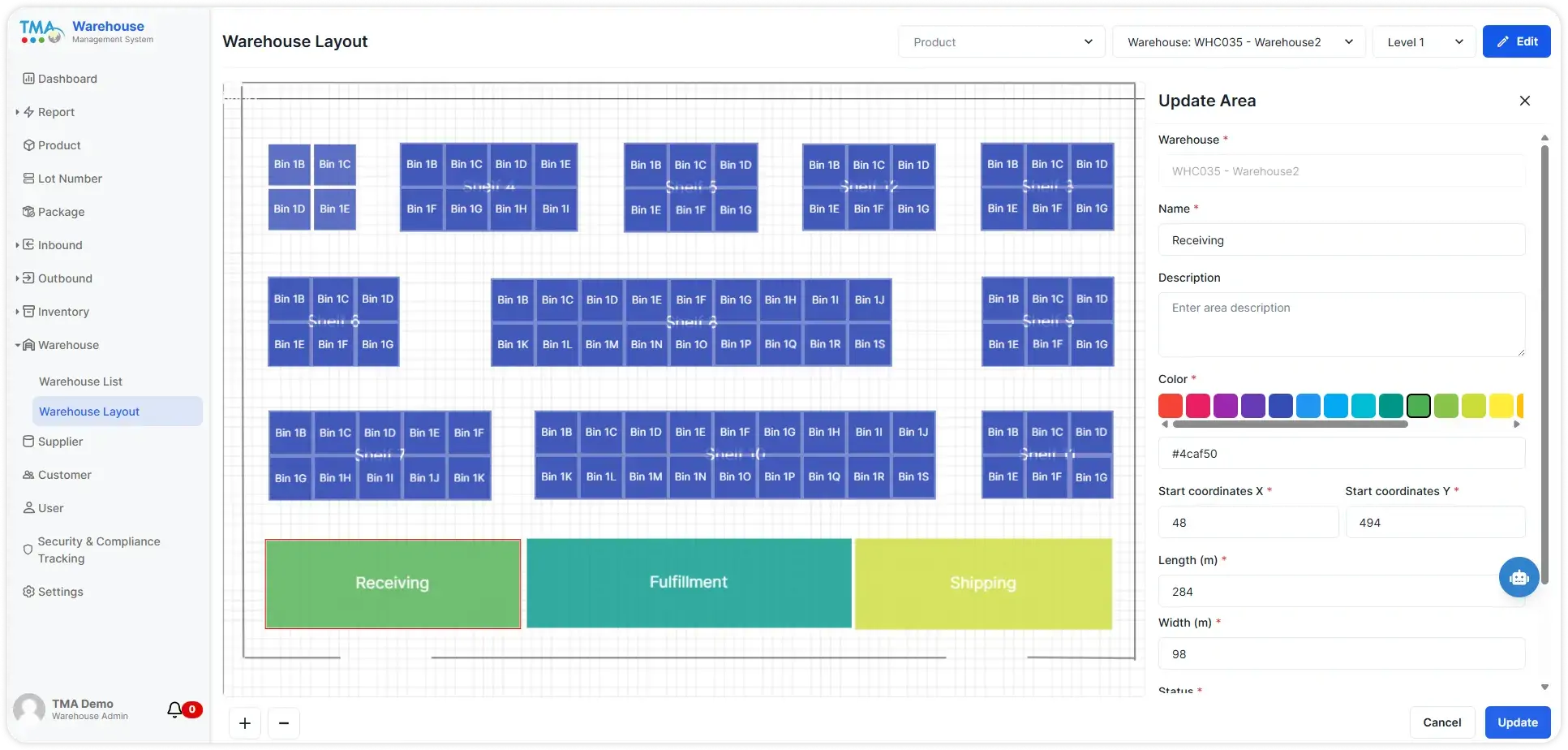Collapse the Warehouse menu section
This screenshot has width=1568, height=750.
pyautogui.click(x=18, y=345)
